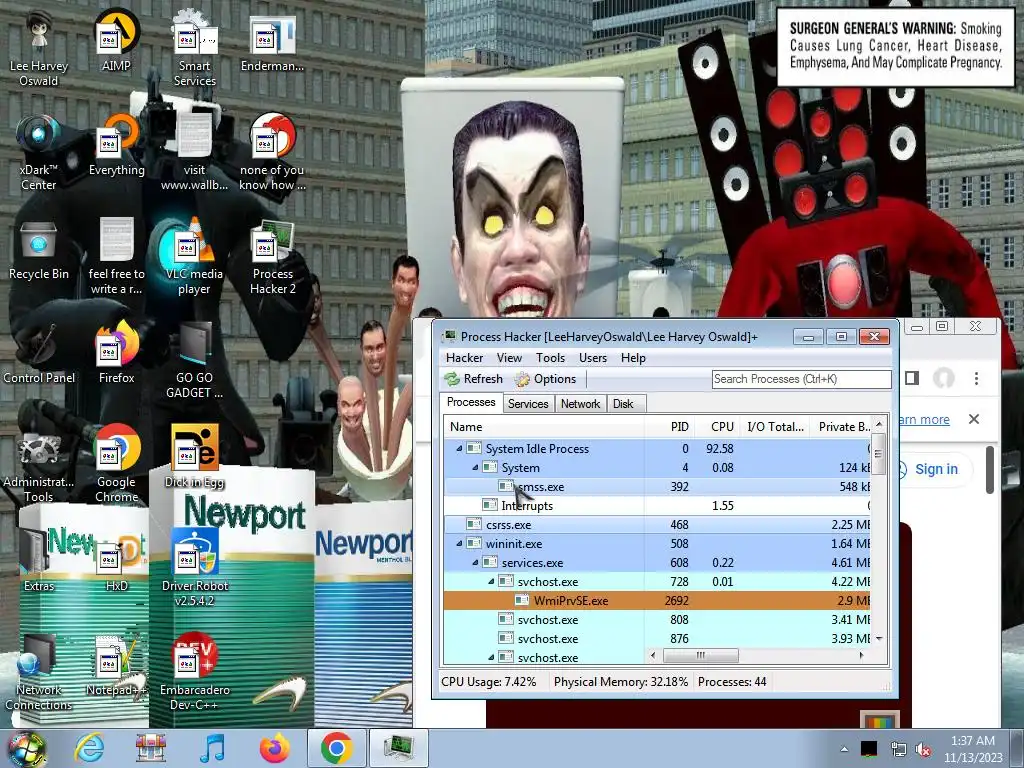The width and height of the screenshot is (1024, 768).
Task: Open the Dick in Egg desktop icon
Action: [195, 457]
